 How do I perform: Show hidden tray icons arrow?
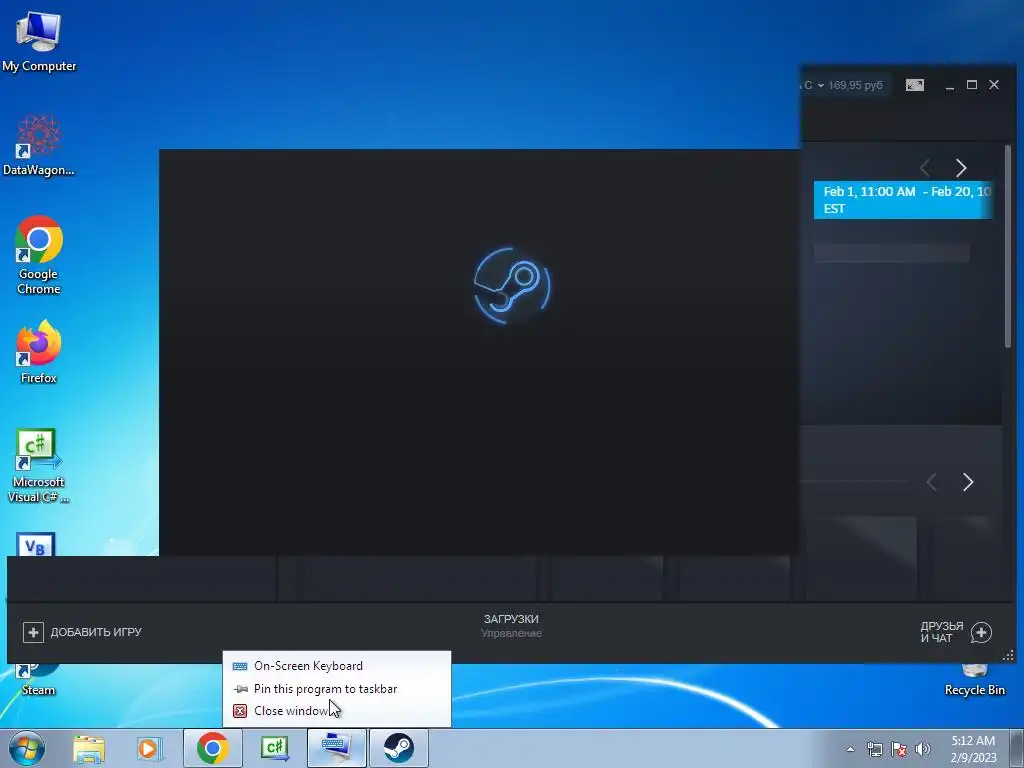(x=850, y=749)
